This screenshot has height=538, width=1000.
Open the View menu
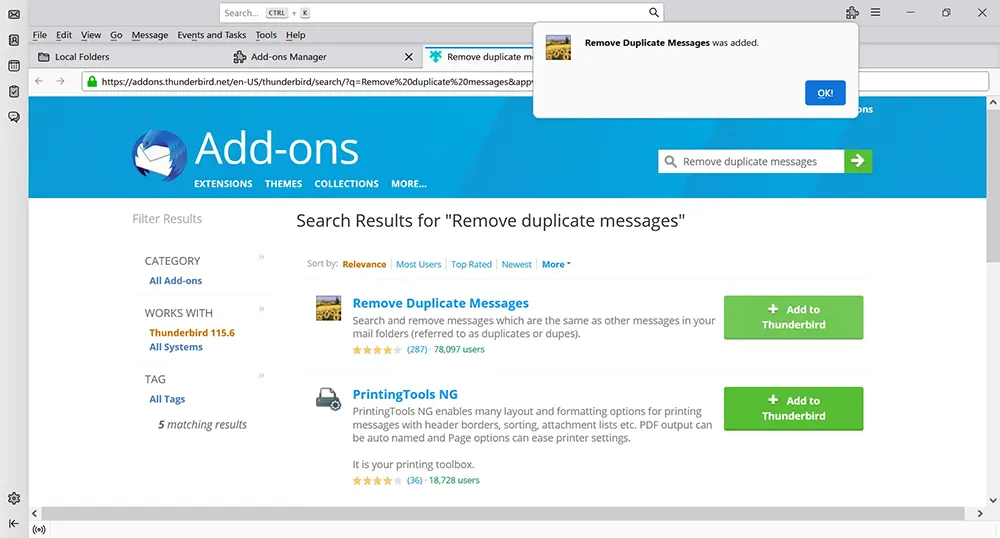[91, 35]
